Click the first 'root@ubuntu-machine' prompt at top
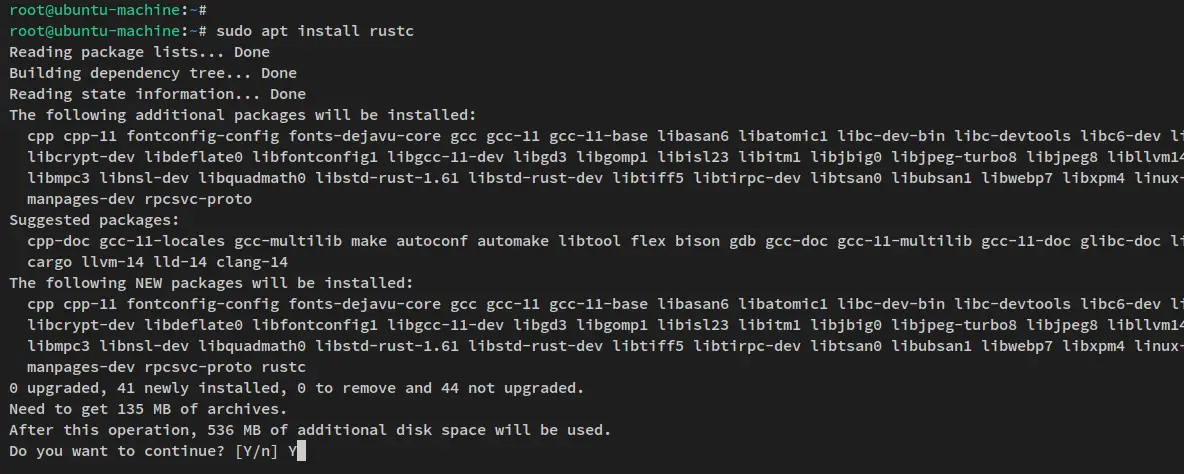The height and width of the screenshot is (474, 1184). point(94,10)
